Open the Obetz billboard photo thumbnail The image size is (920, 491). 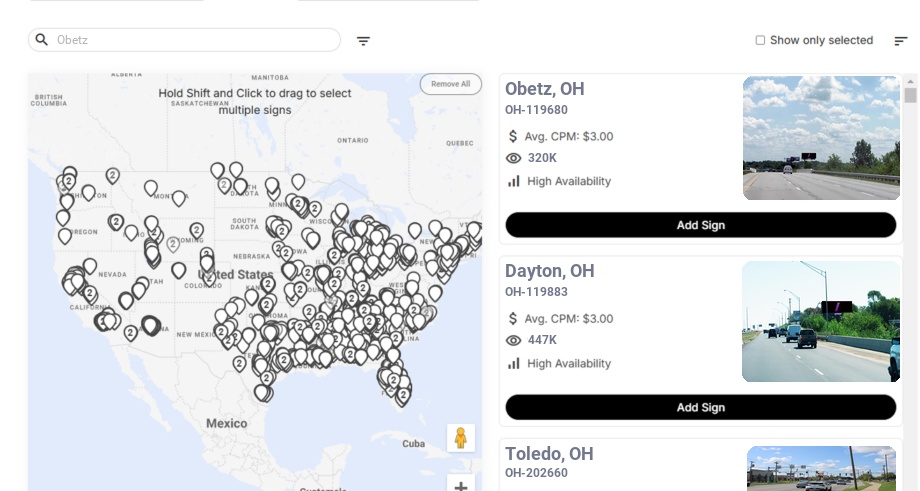pyautogui.click(x=821, y=138)
